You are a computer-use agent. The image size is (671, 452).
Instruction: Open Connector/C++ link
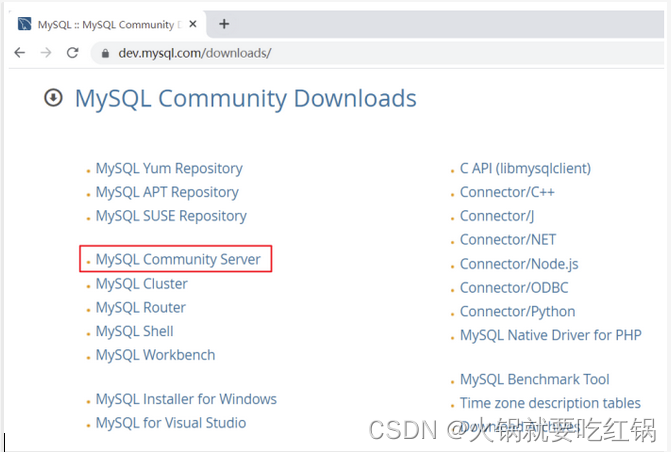point(507,192)
